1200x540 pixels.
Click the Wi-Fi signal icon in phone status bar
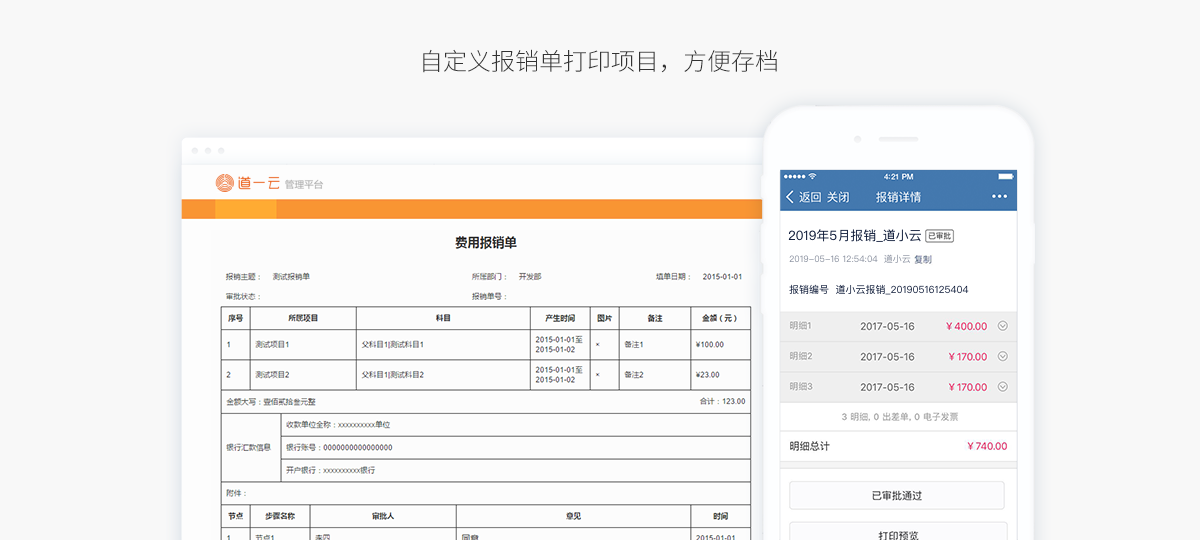(x=812, y=176)
